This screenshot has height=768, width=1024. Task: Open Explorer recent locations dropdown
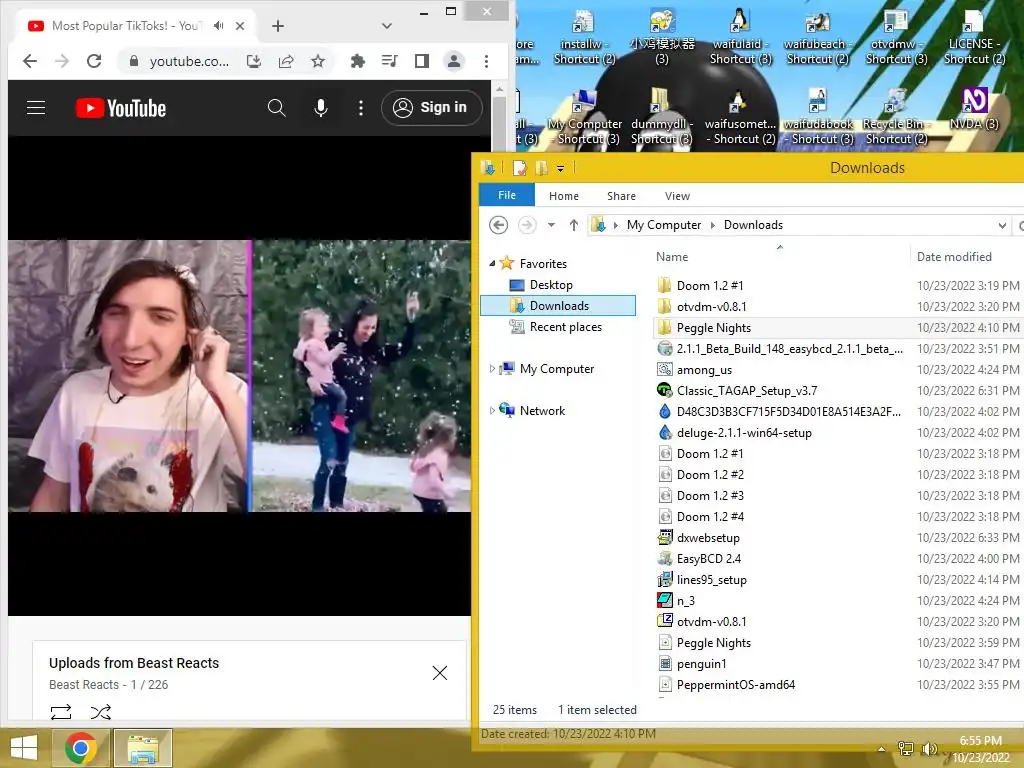click(551, 225)
